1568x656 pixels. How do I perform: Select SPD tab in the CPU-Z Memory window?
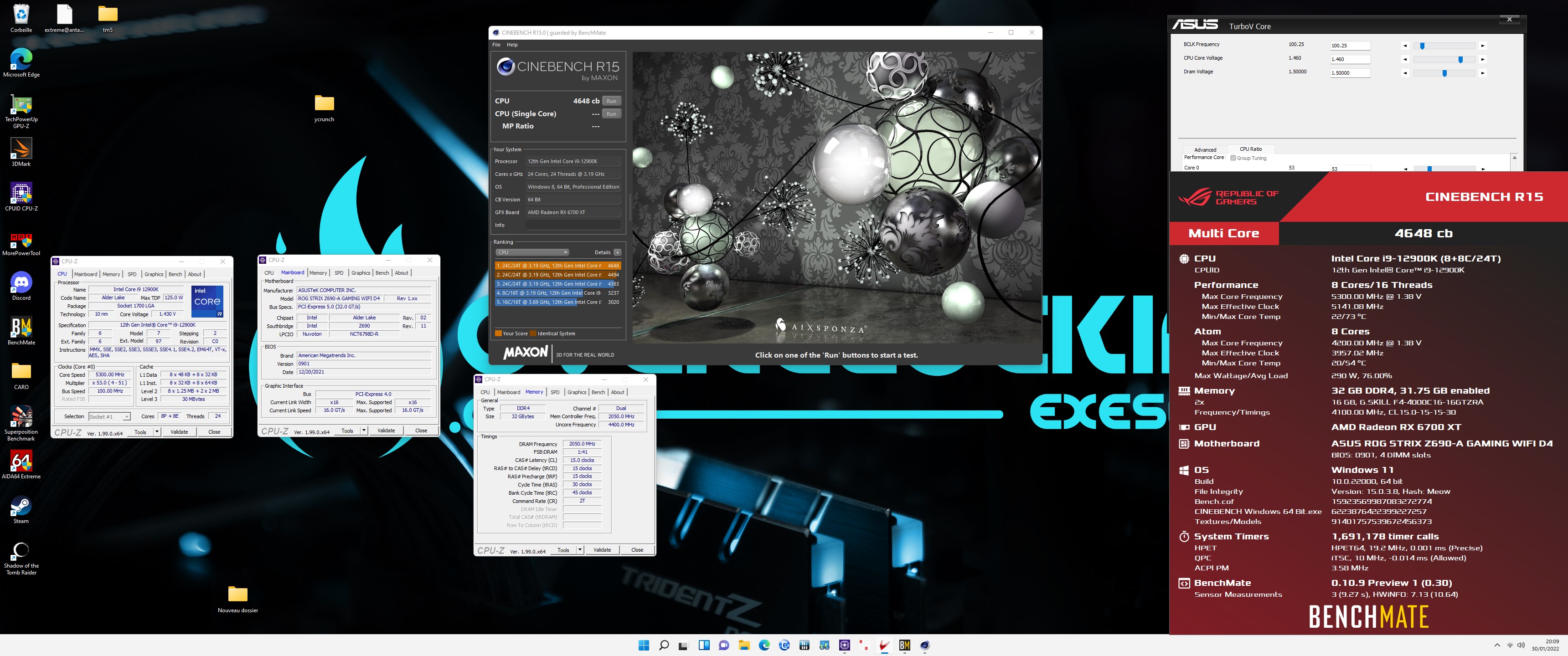[555, 393]
